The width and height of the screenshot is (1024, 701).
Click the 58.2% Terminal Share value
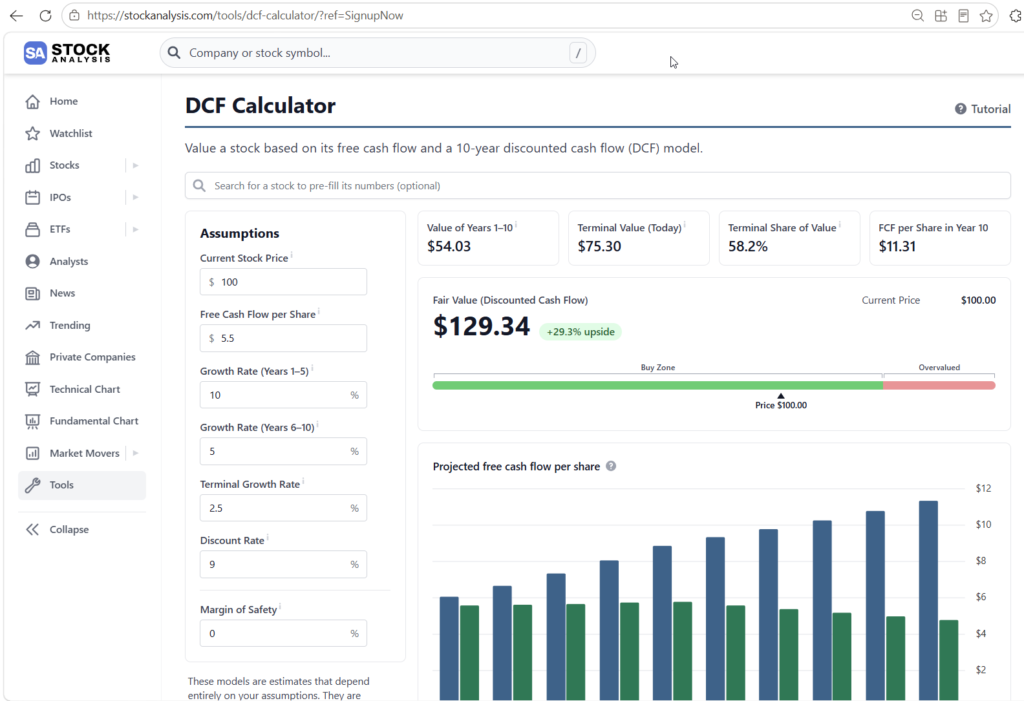pos(748,246)
